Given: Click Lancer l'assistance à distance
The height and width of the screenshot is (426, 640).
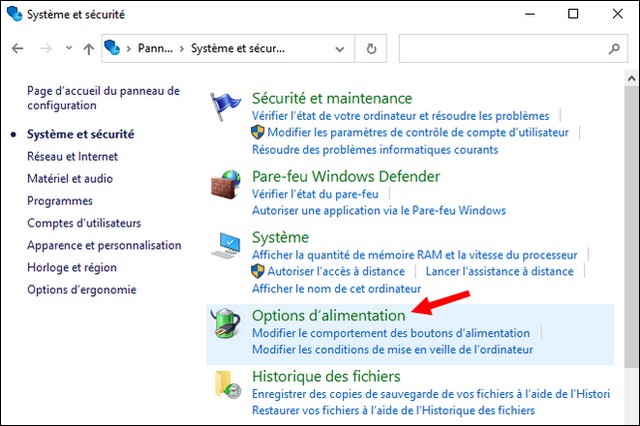Looking at the screenshot, I should click(x=500, y=271).
